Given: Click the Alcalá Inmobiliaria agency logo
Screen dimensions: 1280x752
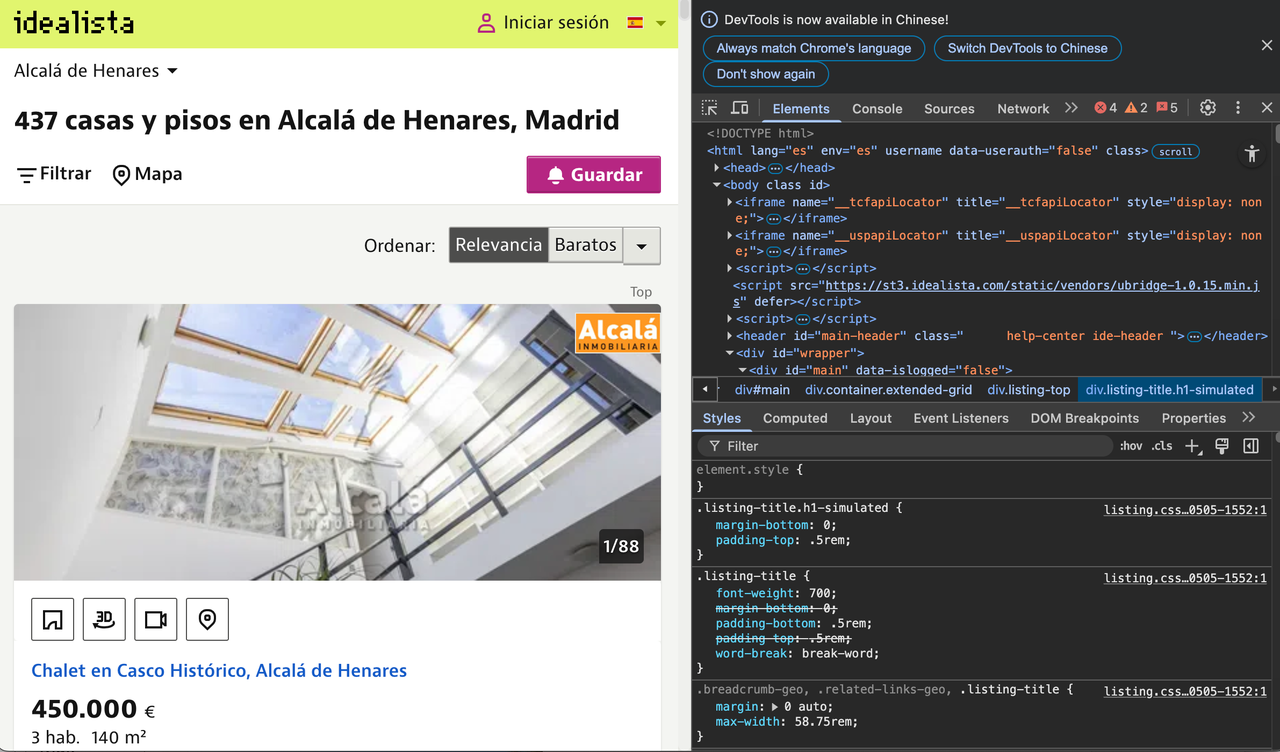Looking at the screenshot, I should [618, 333].
